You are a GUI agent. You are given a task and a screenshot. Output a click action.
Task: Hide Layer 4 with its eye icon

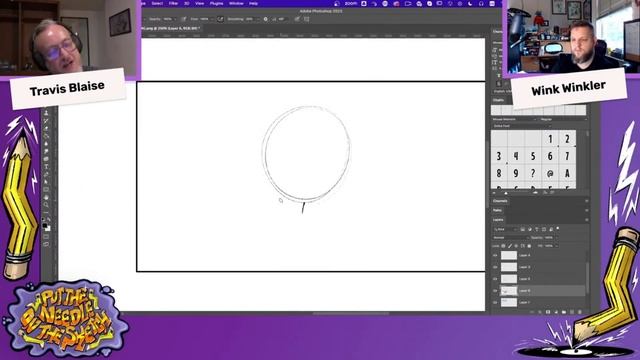coord(495,256)
